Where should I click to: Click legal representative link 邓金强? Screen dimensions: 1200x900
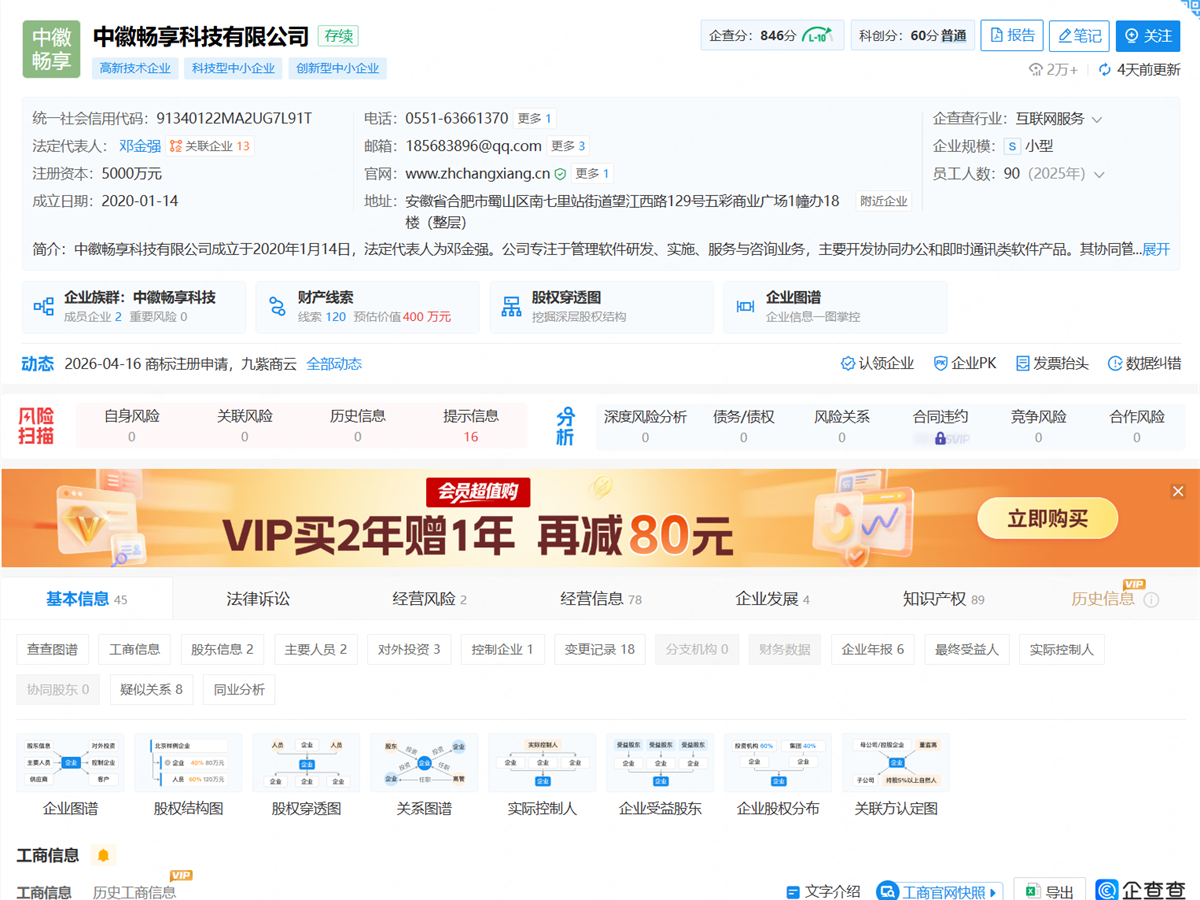(x=140, y=146)
